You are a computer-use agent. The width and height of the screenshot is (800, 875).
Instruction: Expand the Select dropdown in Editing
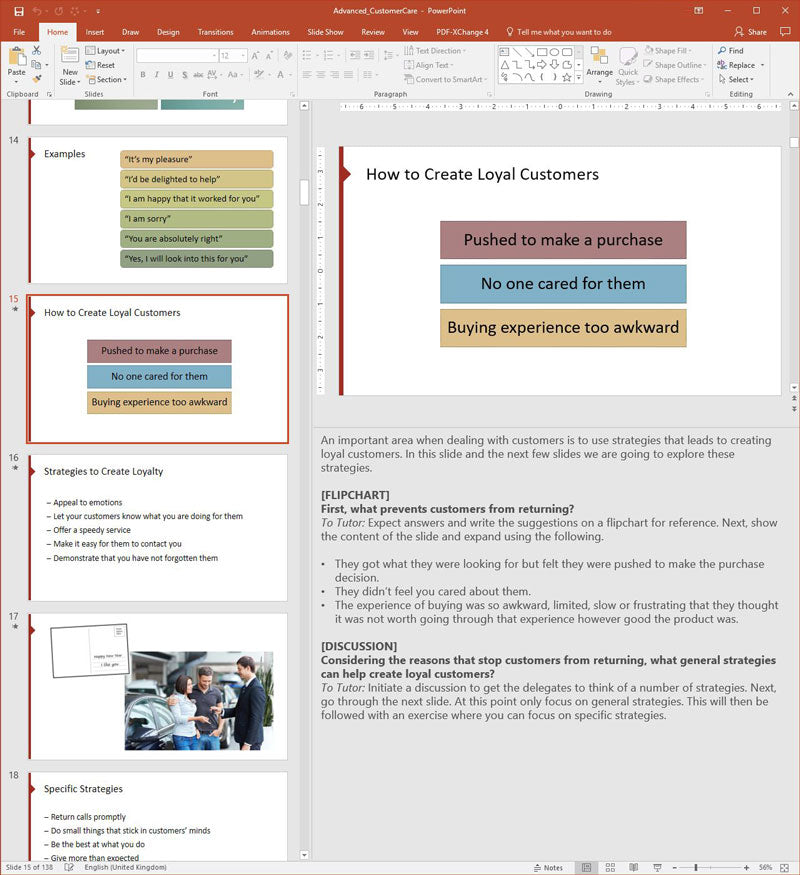(736, 80)
